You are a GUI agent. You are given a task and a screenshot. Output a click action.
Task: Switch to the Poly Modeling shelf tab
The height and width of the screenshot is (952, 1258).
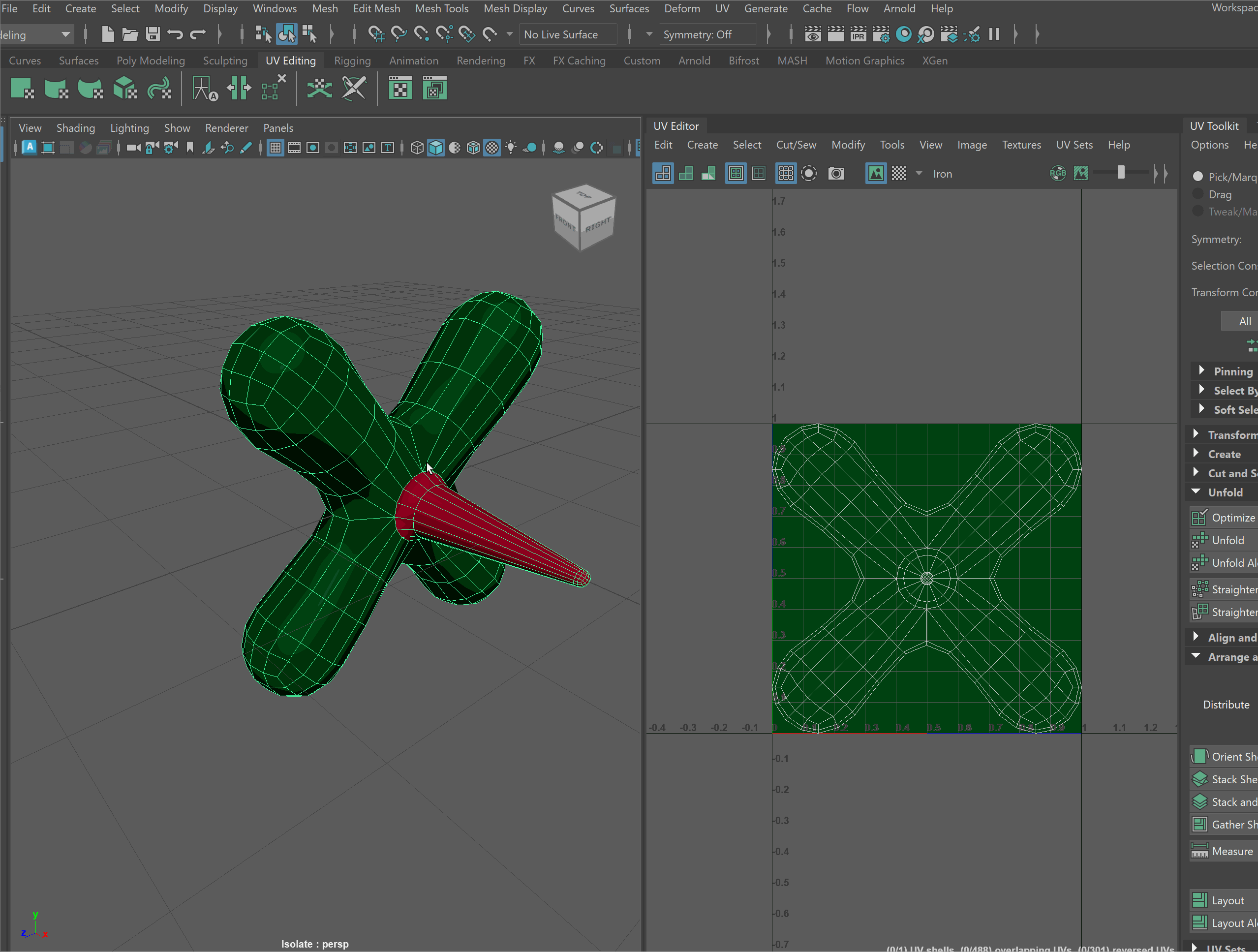click(150, 61)
